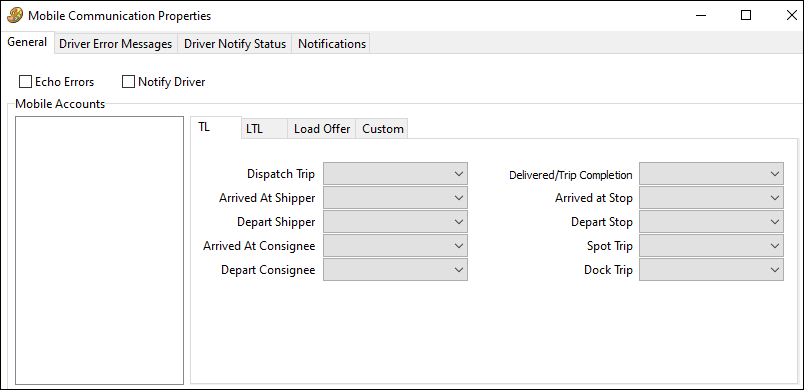Maximize the properties window
Screen dimensions: 804x390
[746, 15]
